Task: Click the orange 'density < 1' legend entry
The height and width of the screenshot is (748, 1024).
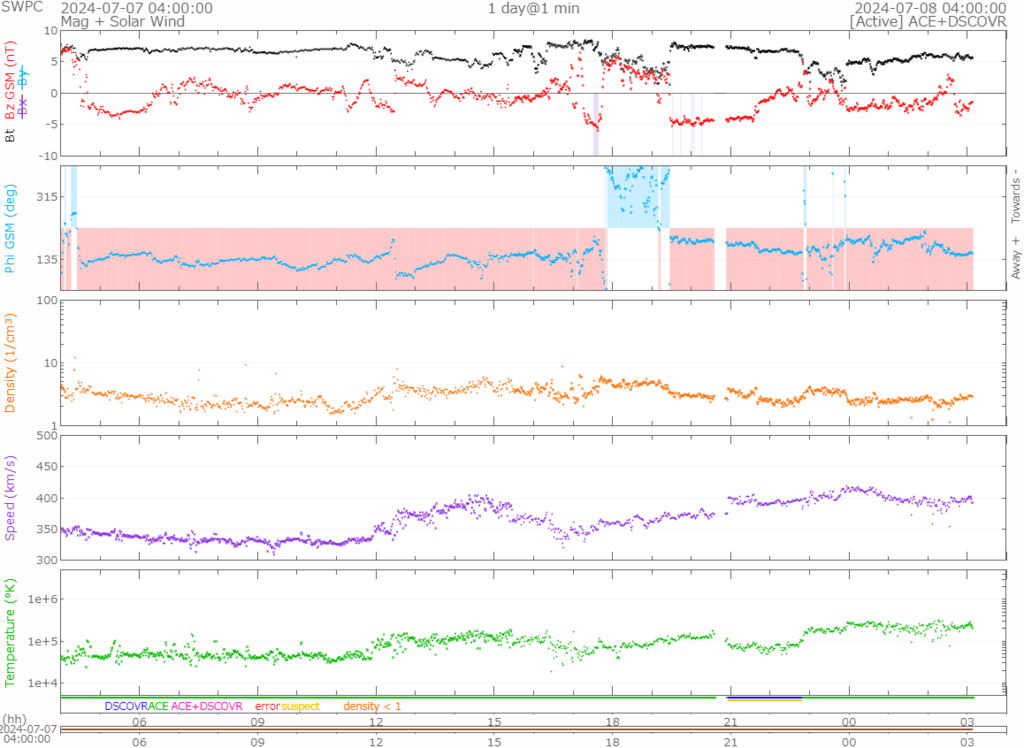Action: (x=372, y=706)
